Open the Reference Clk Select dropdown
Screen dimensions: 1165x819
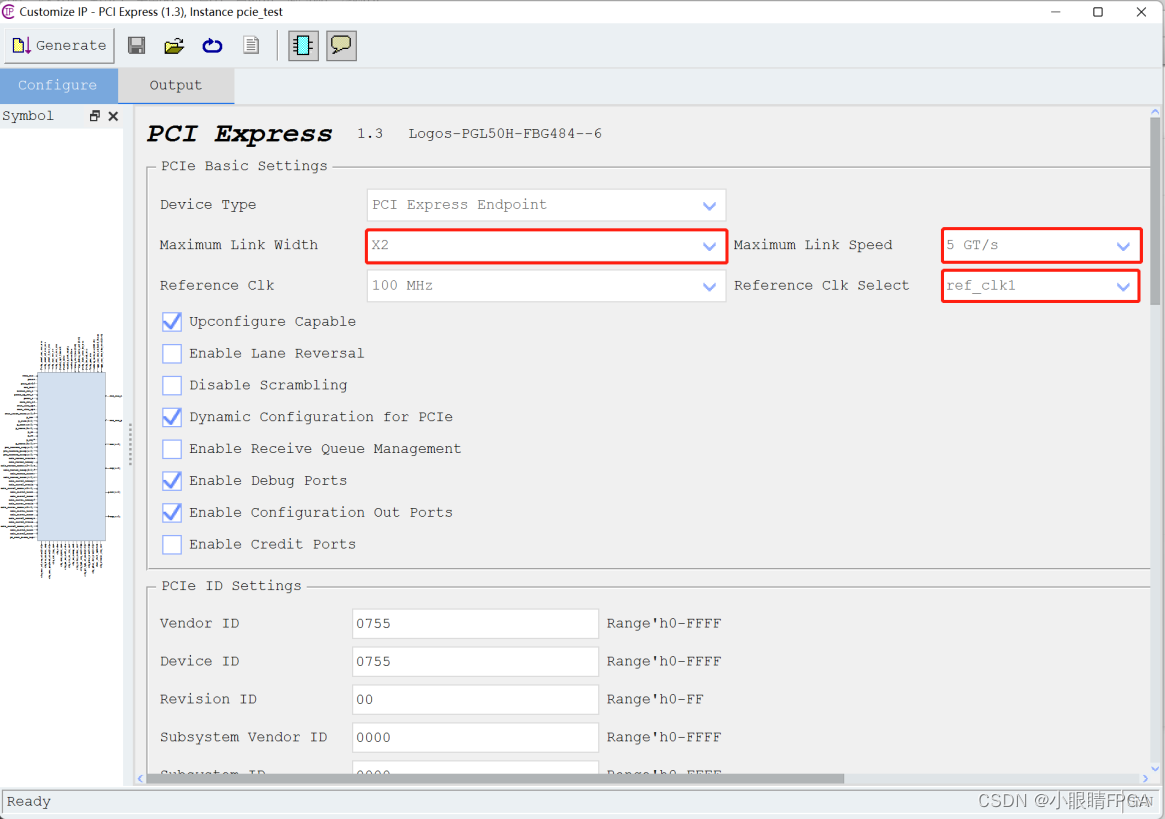tap(1041, 285)
